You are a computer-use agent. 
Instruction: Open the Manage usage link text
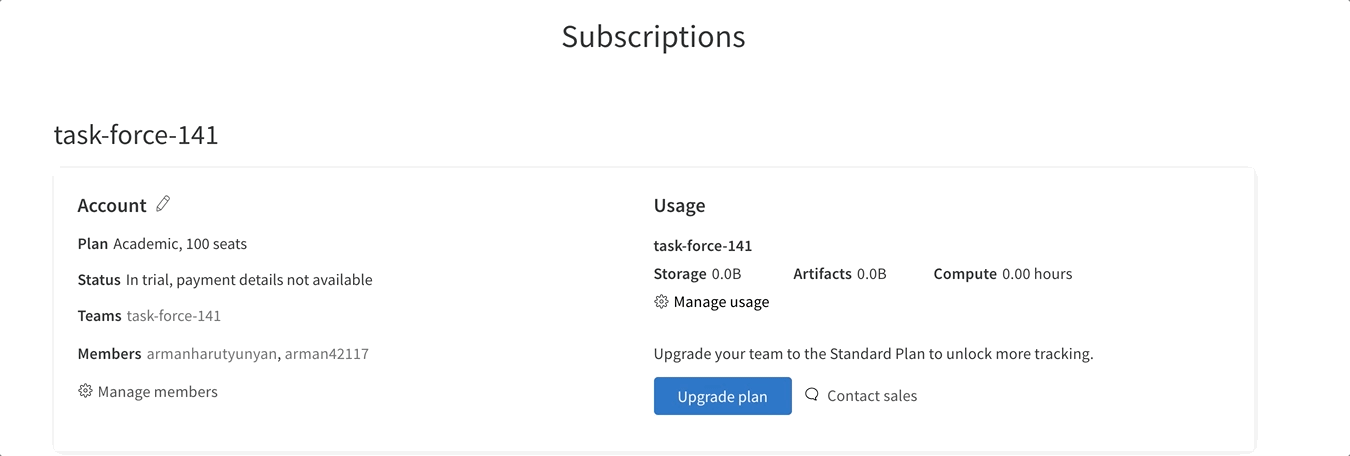pyautogui.click(x=721, y=302)
